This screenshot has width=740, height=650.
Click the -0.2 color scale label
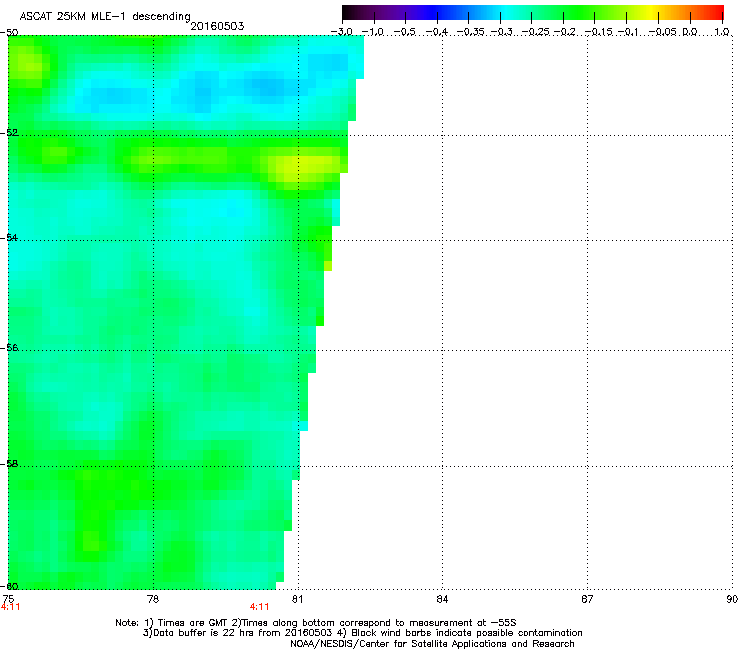click(564, 32)
